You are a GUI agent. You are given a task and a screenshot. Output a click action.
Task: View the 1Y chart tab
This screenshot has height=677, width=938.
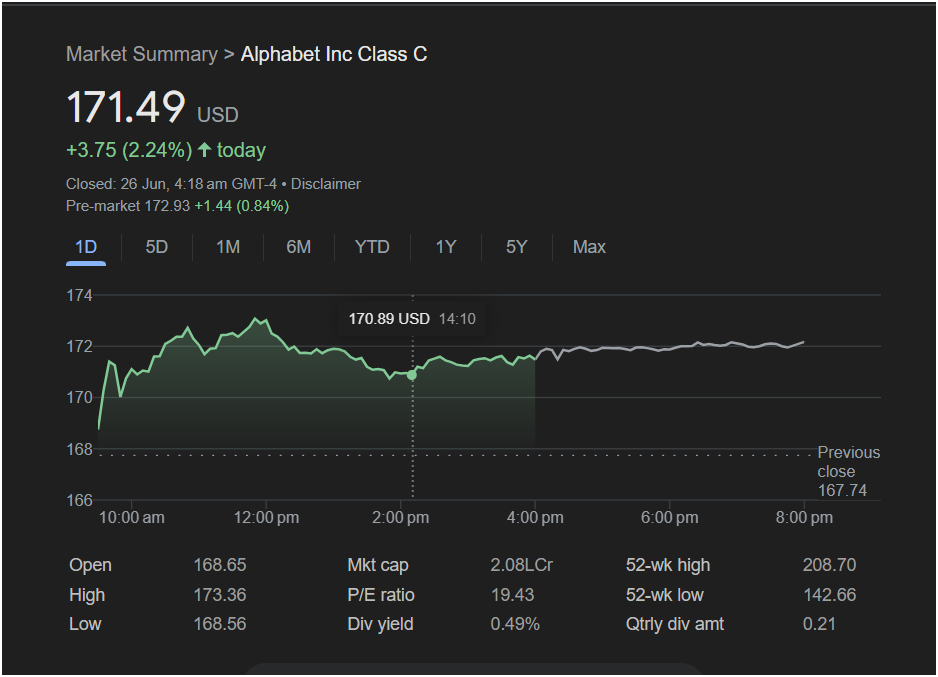(x=446, y=247)
